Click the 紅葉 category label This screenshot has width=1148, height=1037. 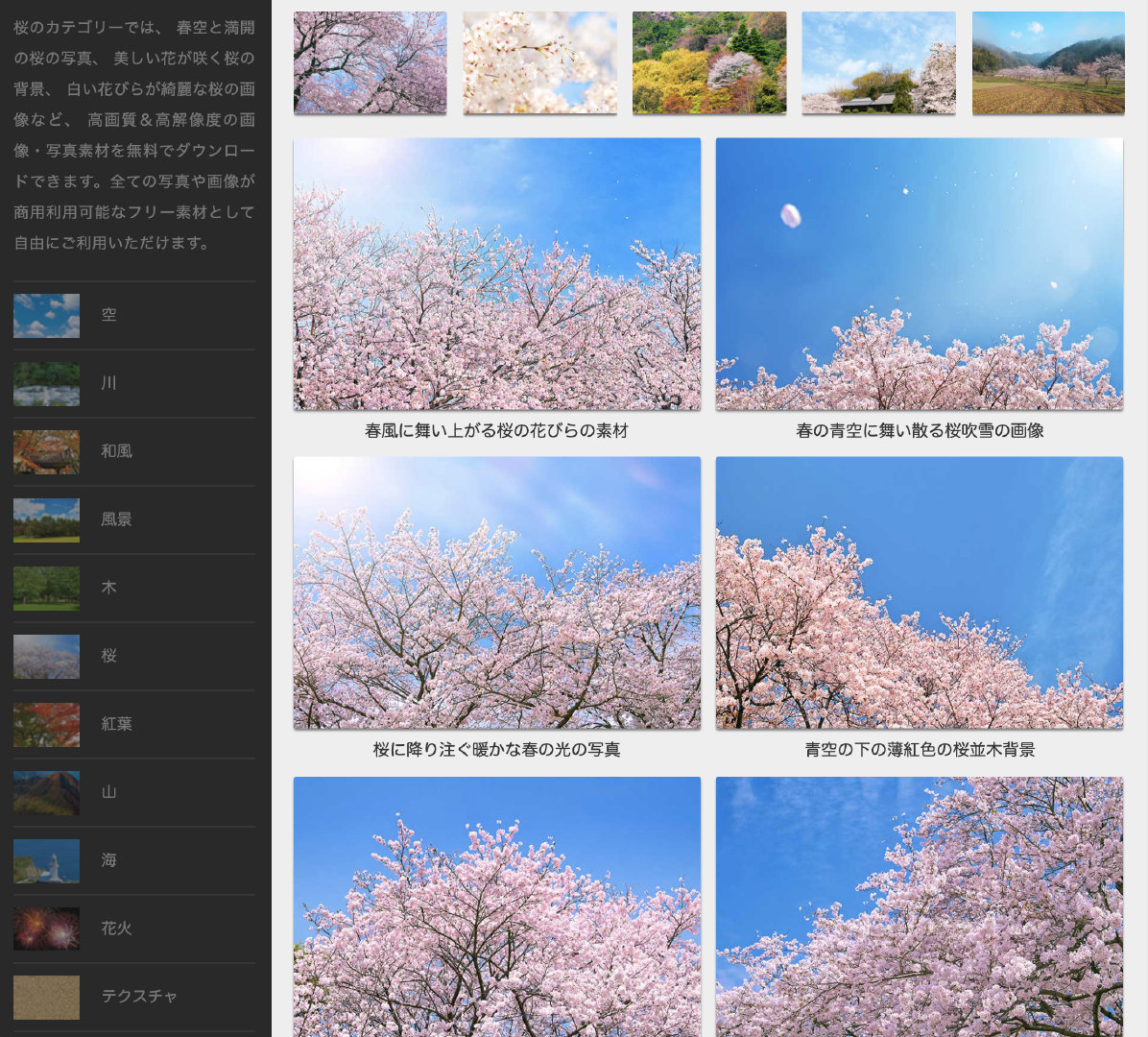tap(117, 724)
